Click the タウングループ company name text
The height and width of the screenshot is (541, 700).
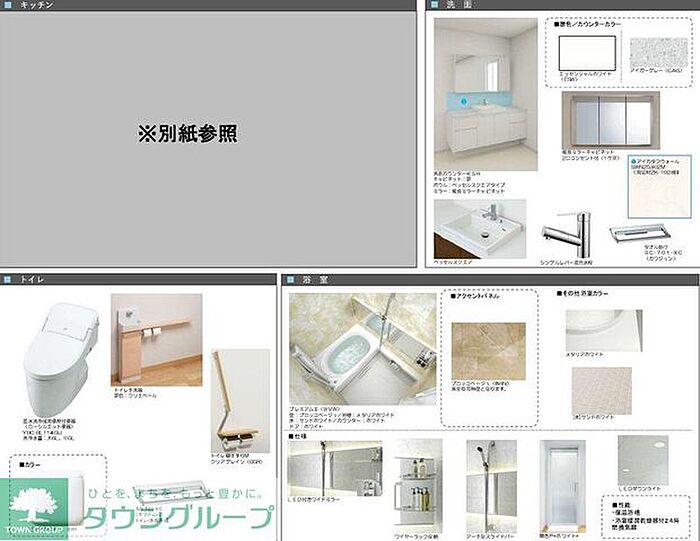point(178,518)
